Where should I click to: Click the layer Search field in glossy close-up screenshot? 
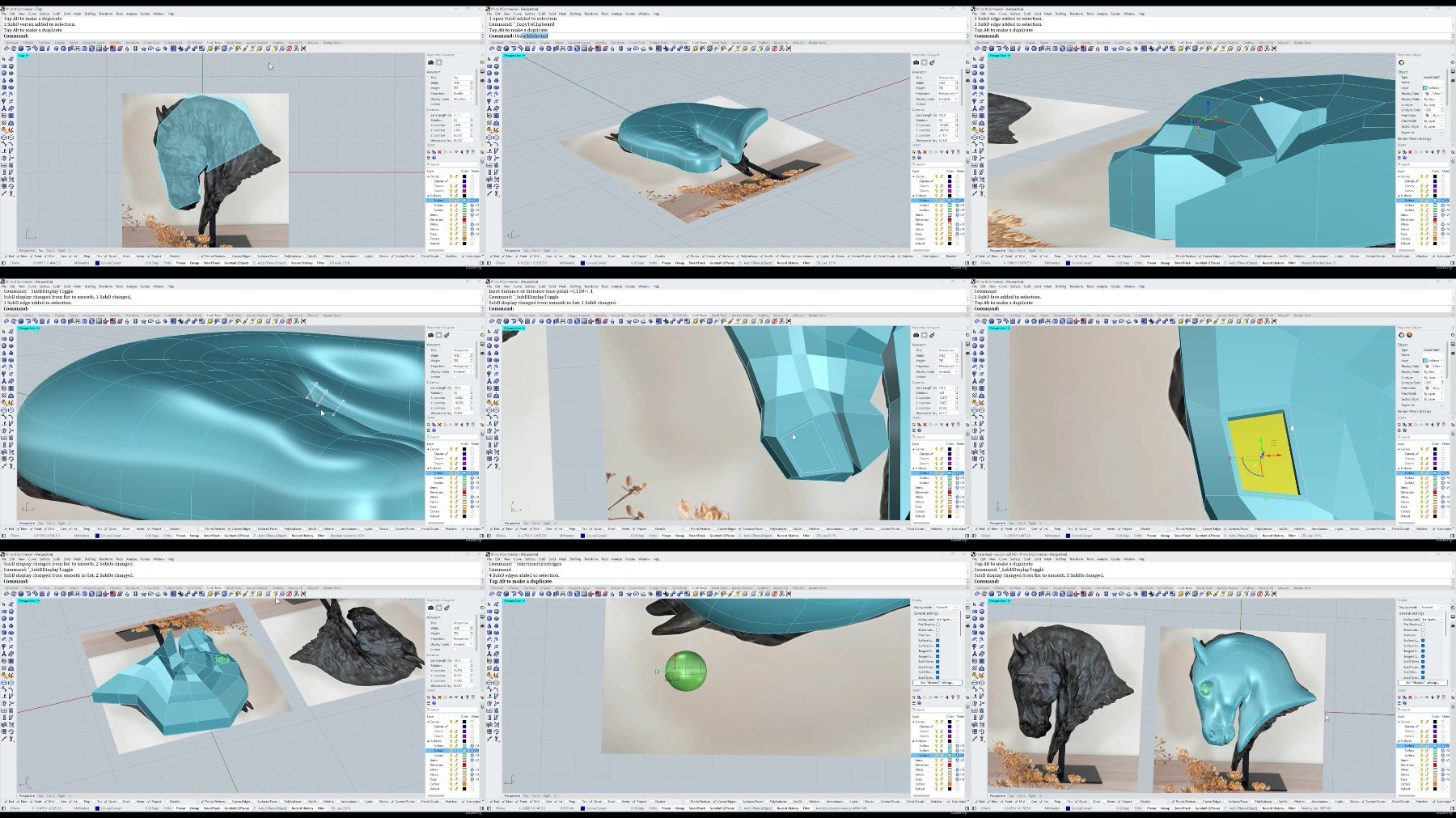point(453,437)
